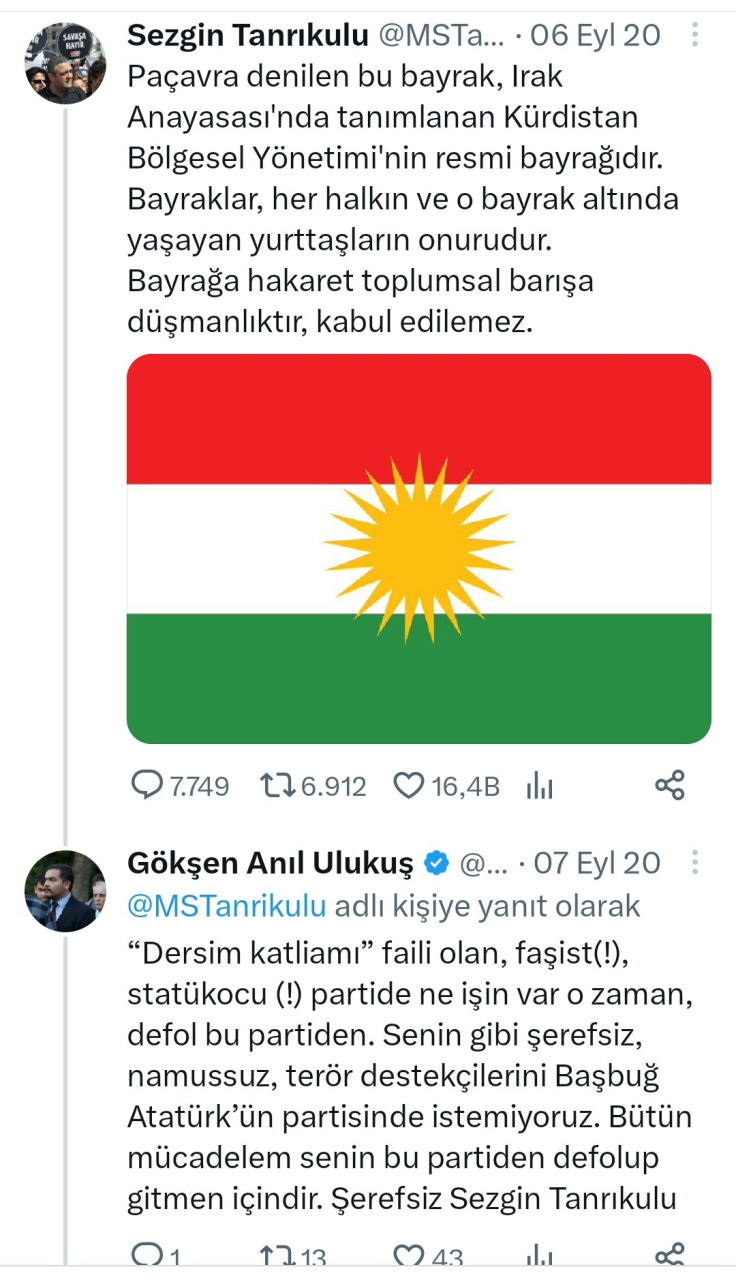736x1280 pixels.
Task: Like the tweet with 16,4B likes
Action: pos(408,786)
